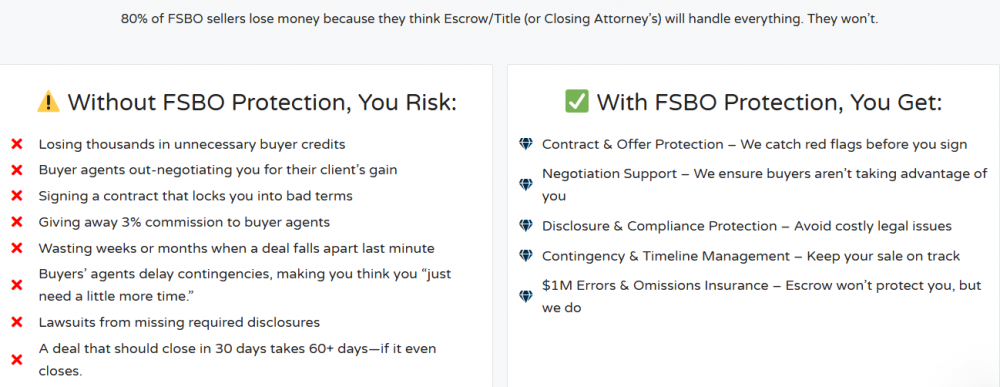Click the 'With FSBO Protection, You Get:' heading

click(769, 102)
